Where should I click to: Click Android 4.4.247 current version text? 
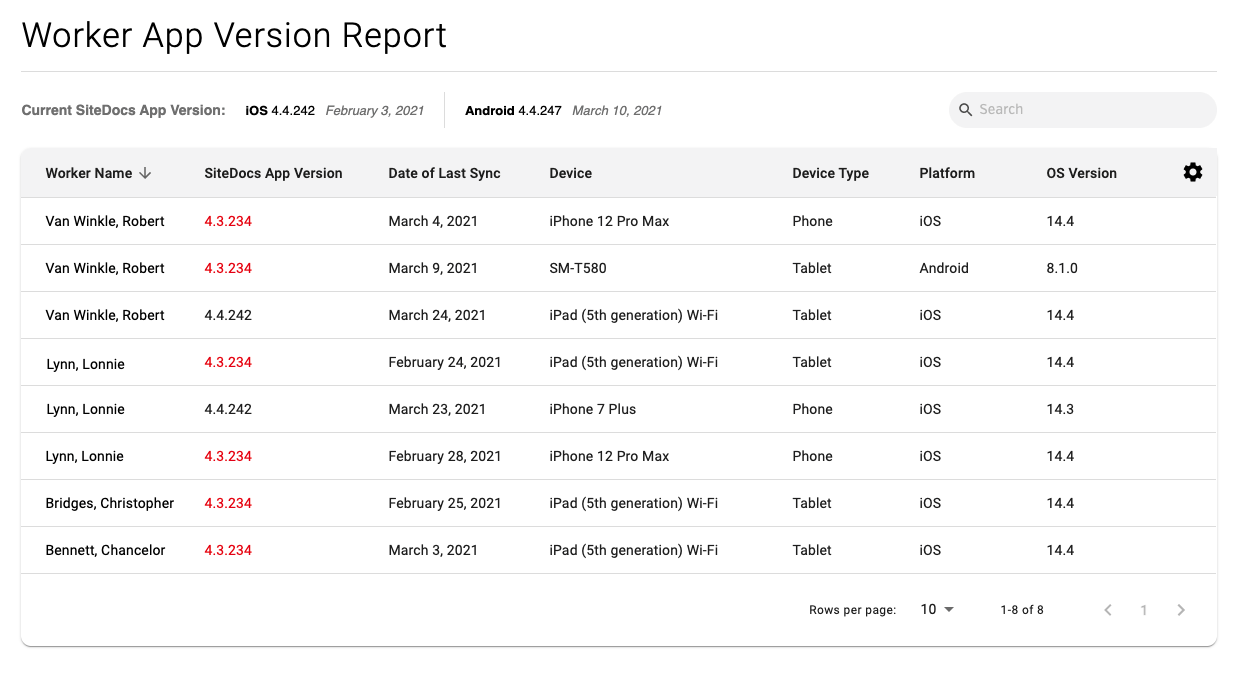[513, 111]
